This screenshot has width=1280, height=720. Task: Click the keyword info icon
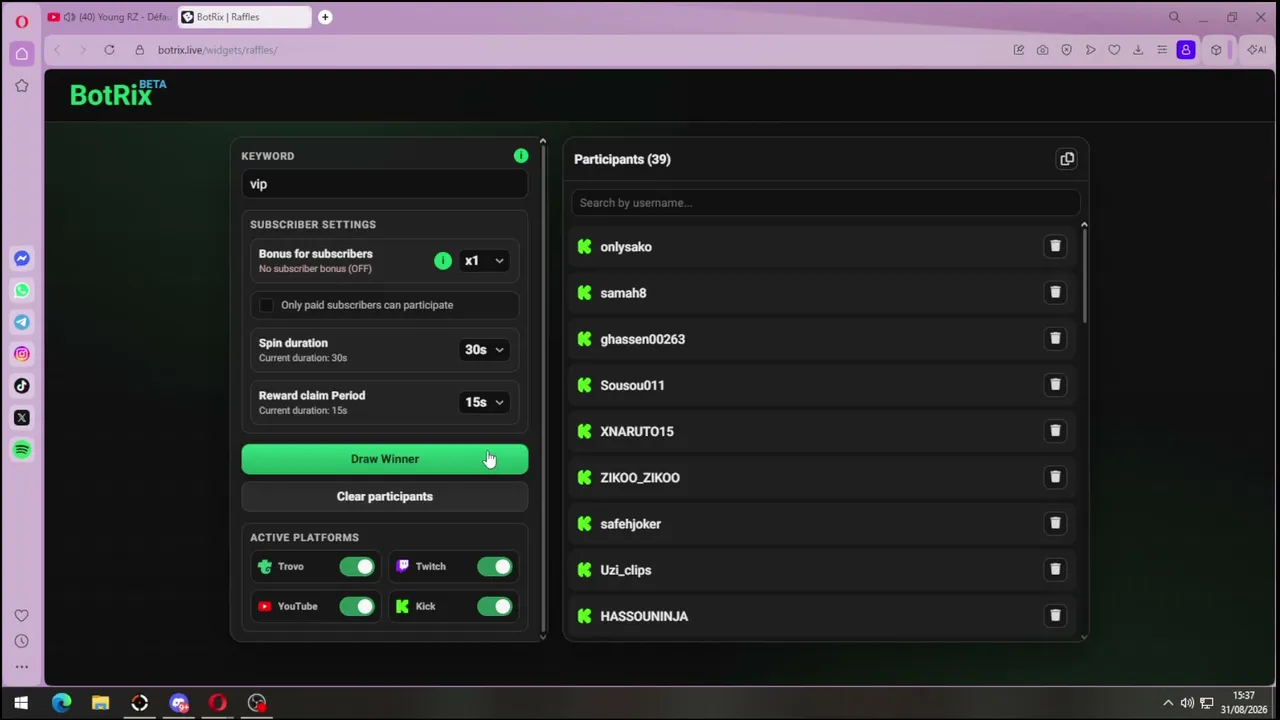pos(521,156)
